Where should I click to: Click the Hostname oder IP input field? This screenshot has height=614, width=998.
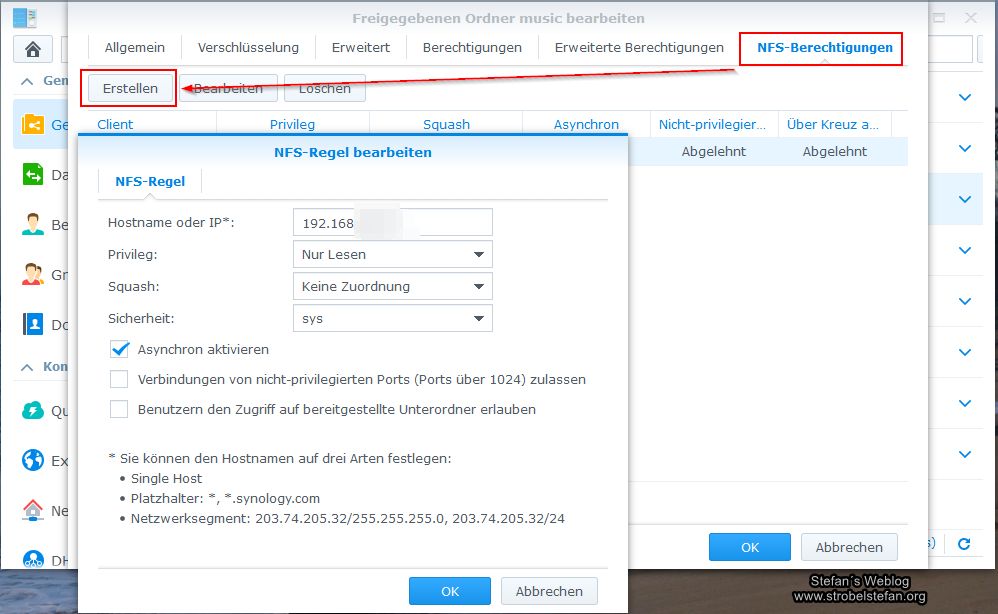(x=391, y=221)
